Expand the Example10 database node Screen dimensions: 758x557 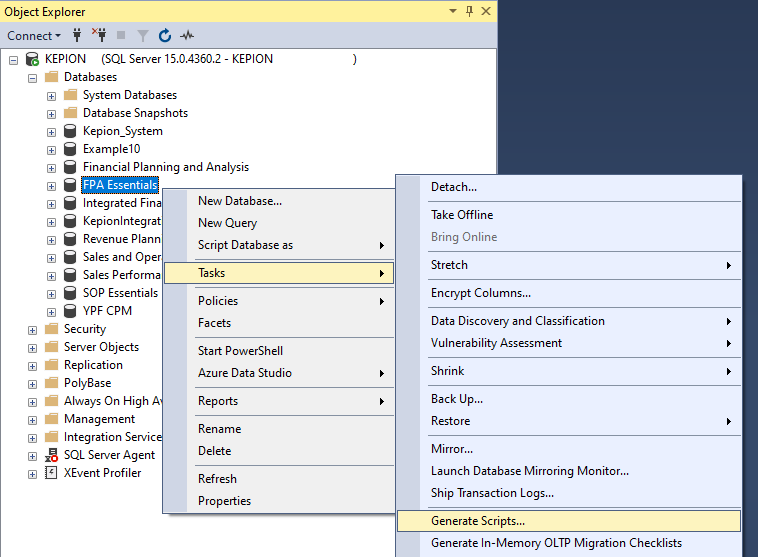coord(51,150)
